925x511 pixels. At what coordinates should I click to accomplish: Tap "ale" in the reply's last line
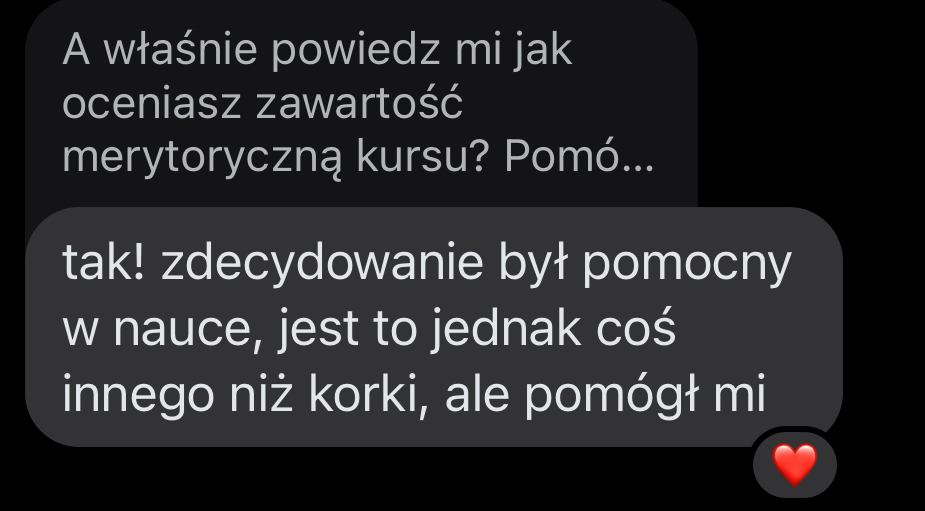click(x=477, y=394)
